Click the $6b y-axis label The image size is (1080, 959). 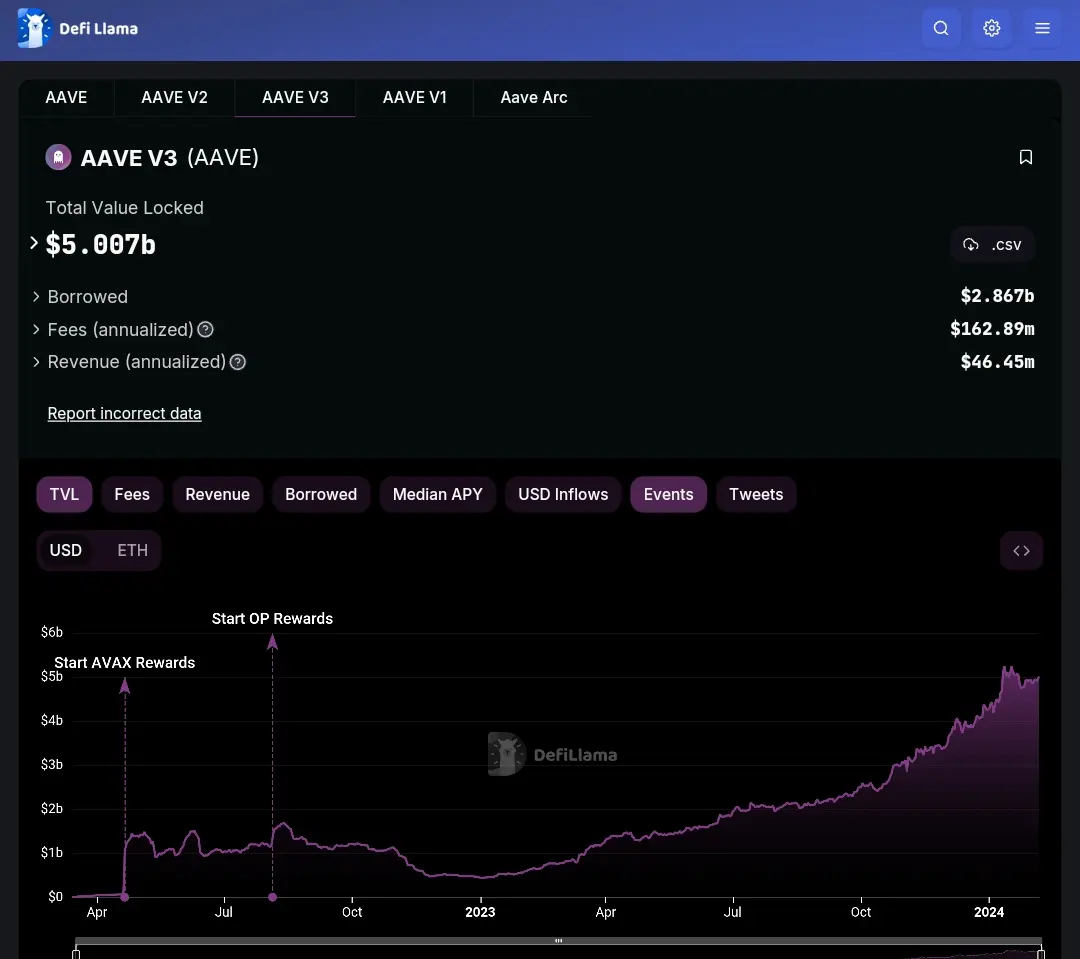[52, 632]
